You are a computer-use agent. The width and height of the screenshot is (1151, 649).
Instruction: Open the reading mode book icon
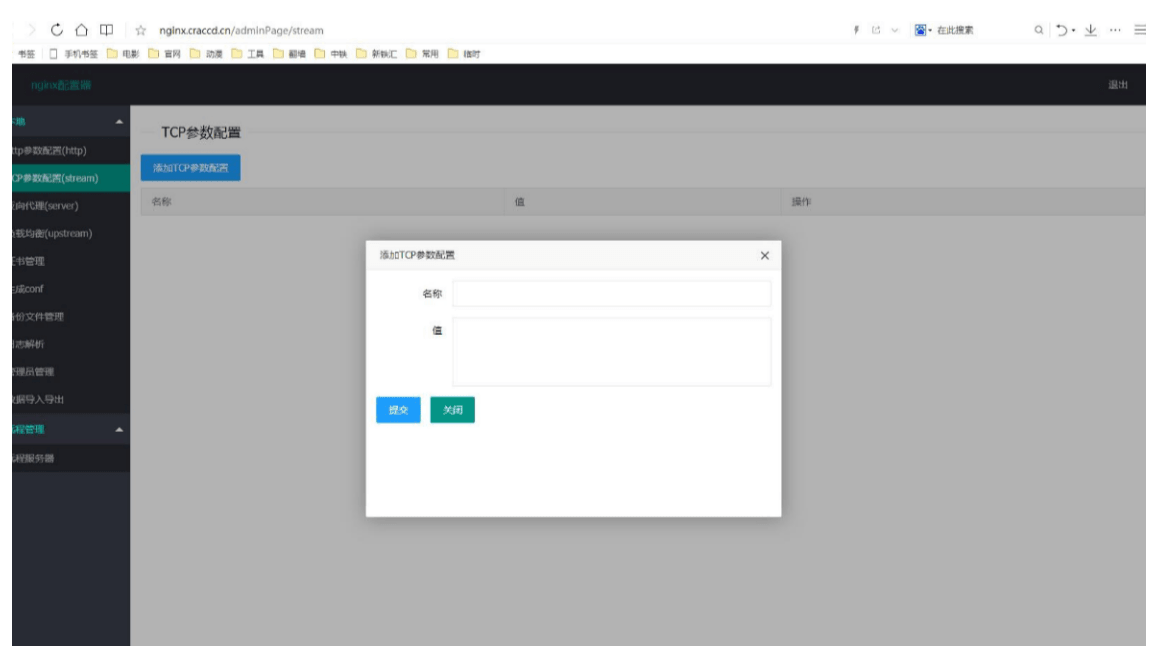click(x=106, y=30)
